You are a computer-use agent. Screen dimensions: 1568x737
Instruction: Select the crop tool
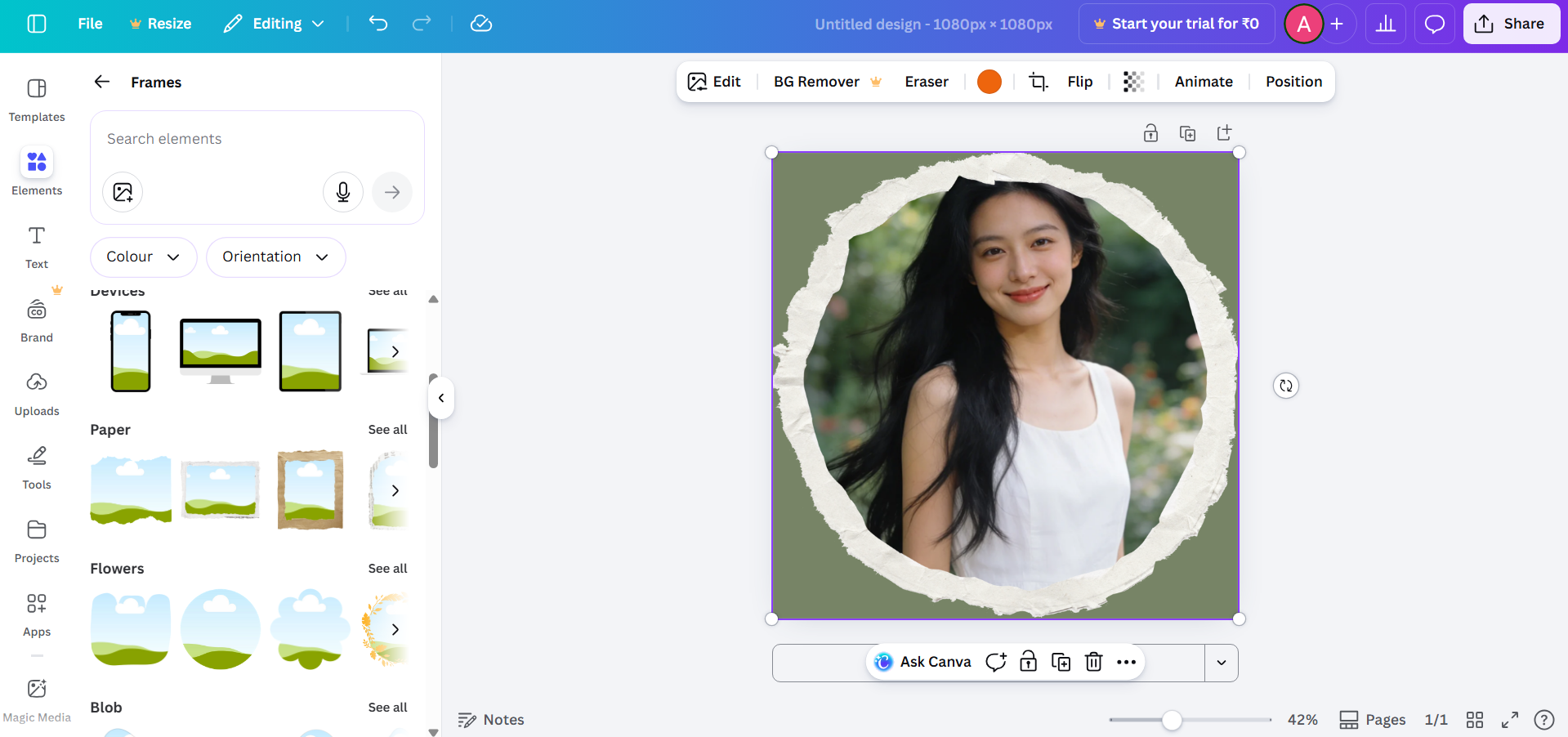1039,82
